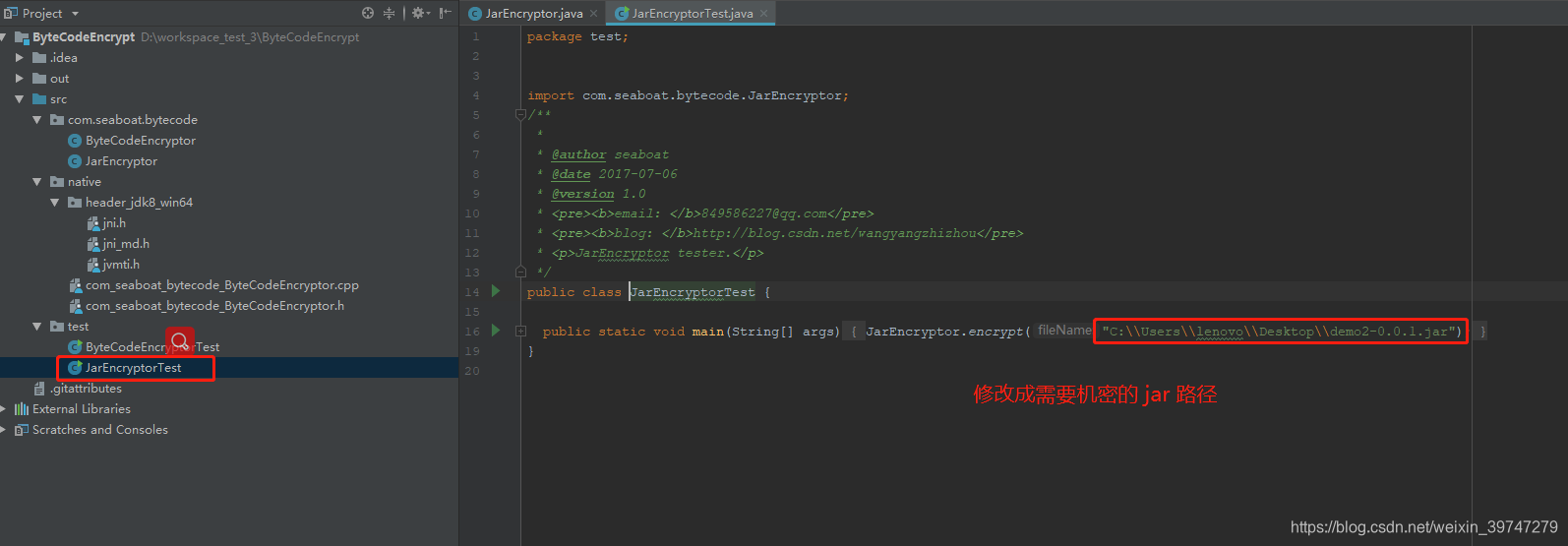
Task: Close the JarEncryptorTest.java tab
Action: click(x=763, y=14)
